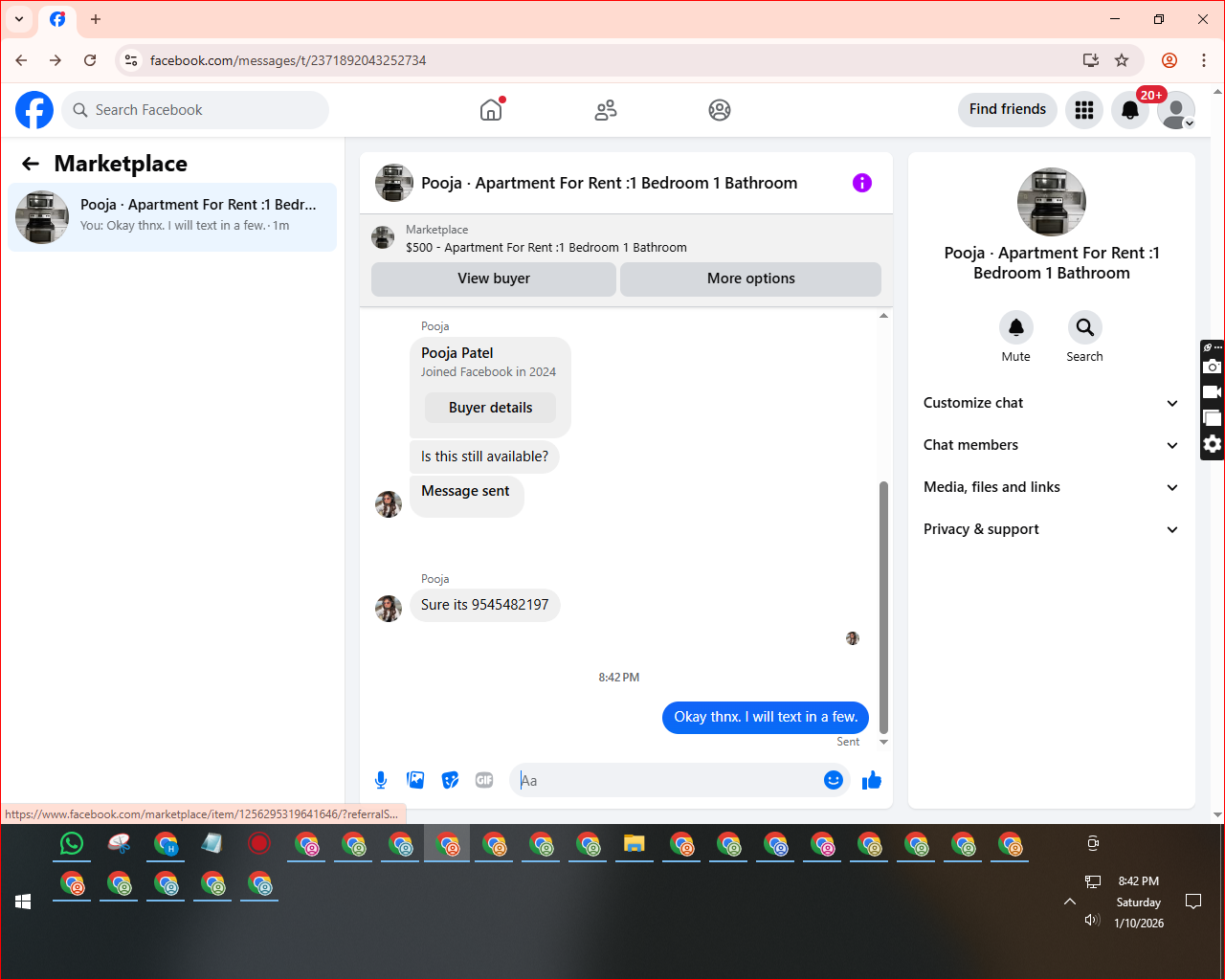Open the Facebook menu grid icon
This screenshot has width=1225, height=980.
(1084, 110)
